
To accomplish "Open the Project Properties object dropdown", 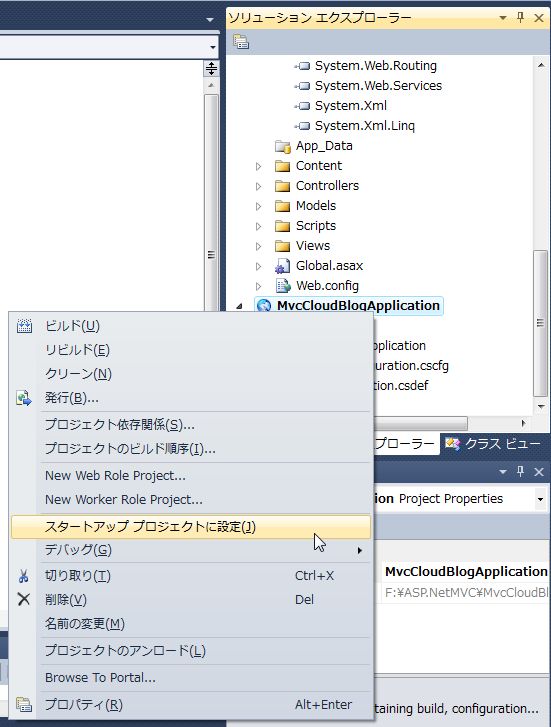I will (540, 499).
